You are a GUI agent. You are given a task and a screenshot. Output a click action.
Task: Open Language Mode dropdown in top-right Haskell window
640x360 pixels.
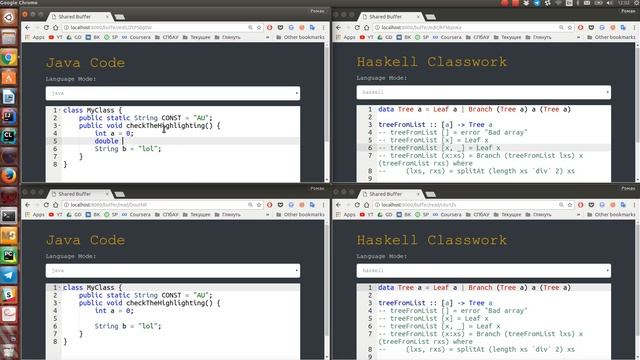[484, 92]
